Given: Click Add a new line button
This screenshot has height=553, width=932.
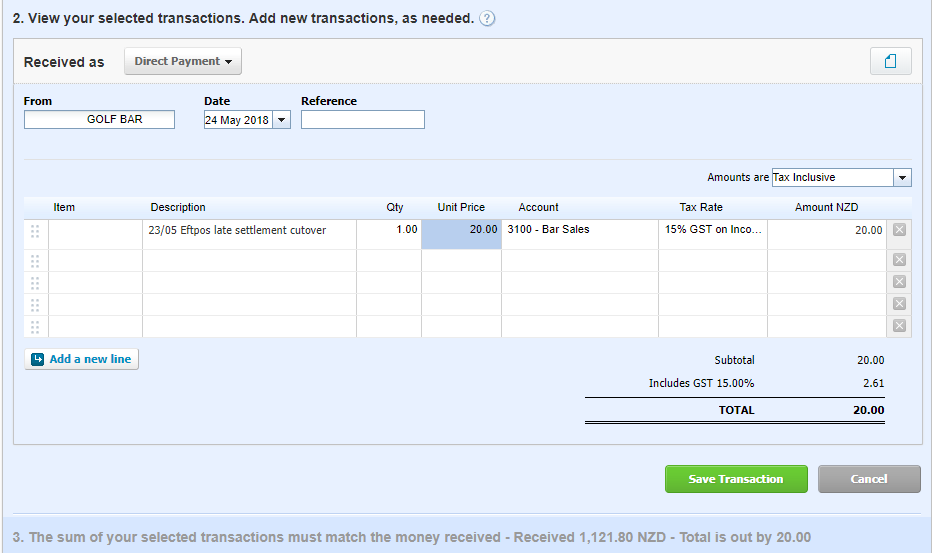Looking at the screenshot, I should tap(82, 359).
